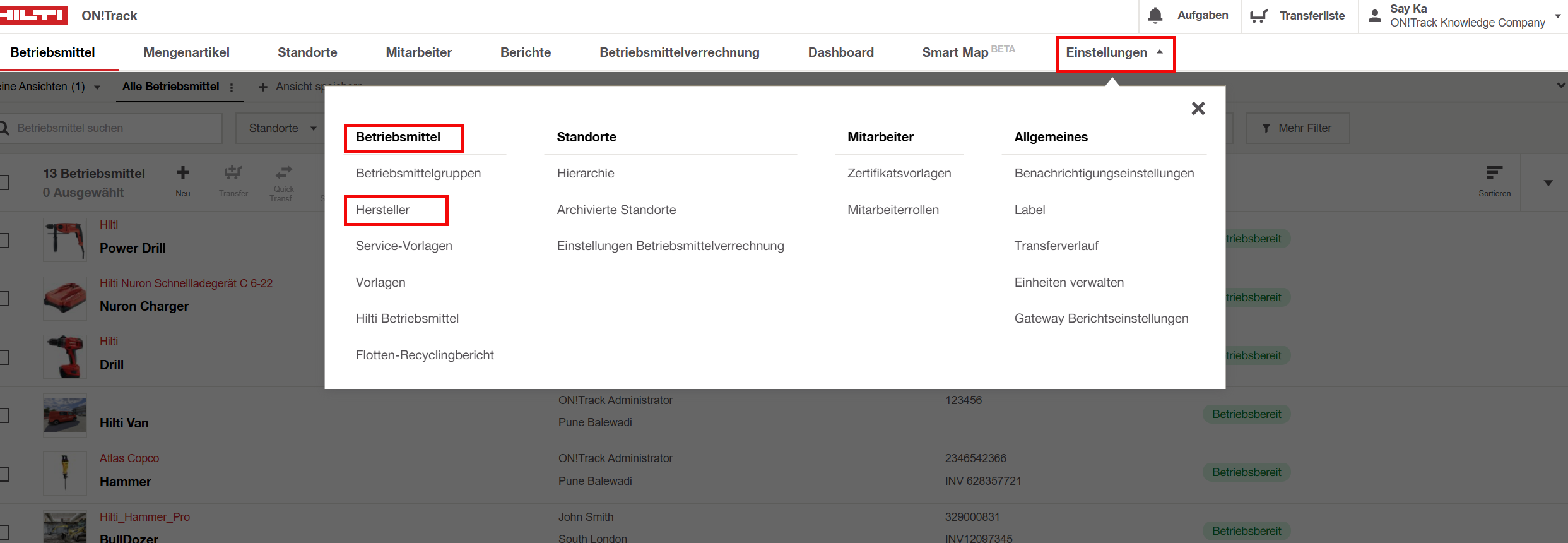Image resolution: width=1568 pixels, height=543 pixels.
Task: Click the Hilti_Hammer_Pro link
Action: coord(144,517)
